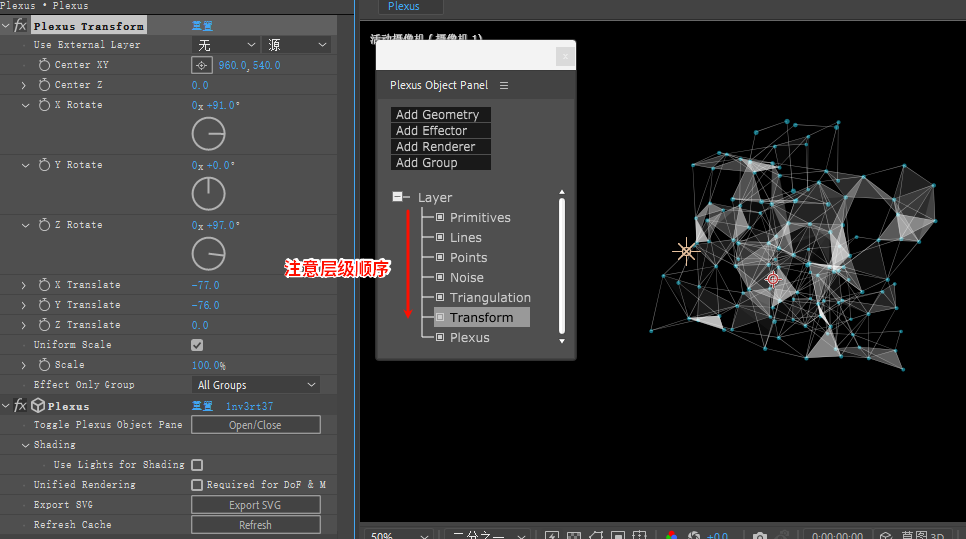Collapse the X Rotate property

pos(25,105)
